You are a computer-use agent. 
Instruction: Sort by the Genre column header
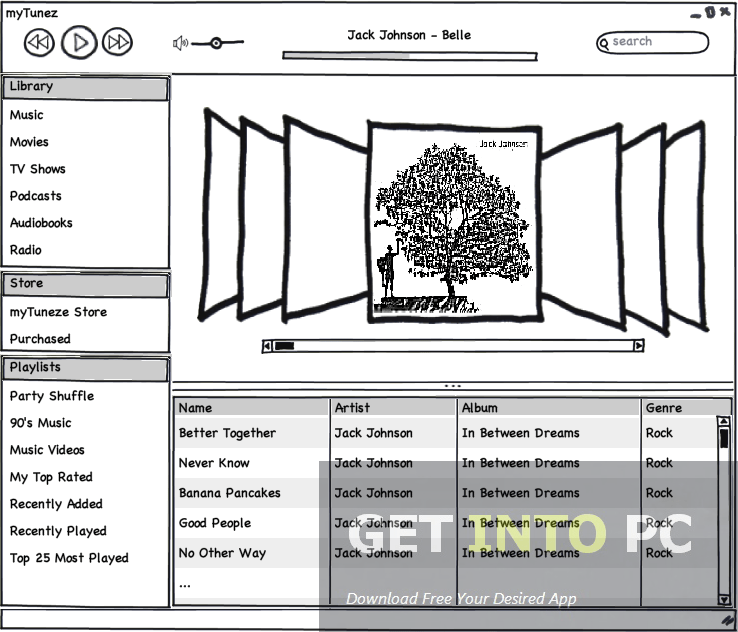[x=686, y=408]
